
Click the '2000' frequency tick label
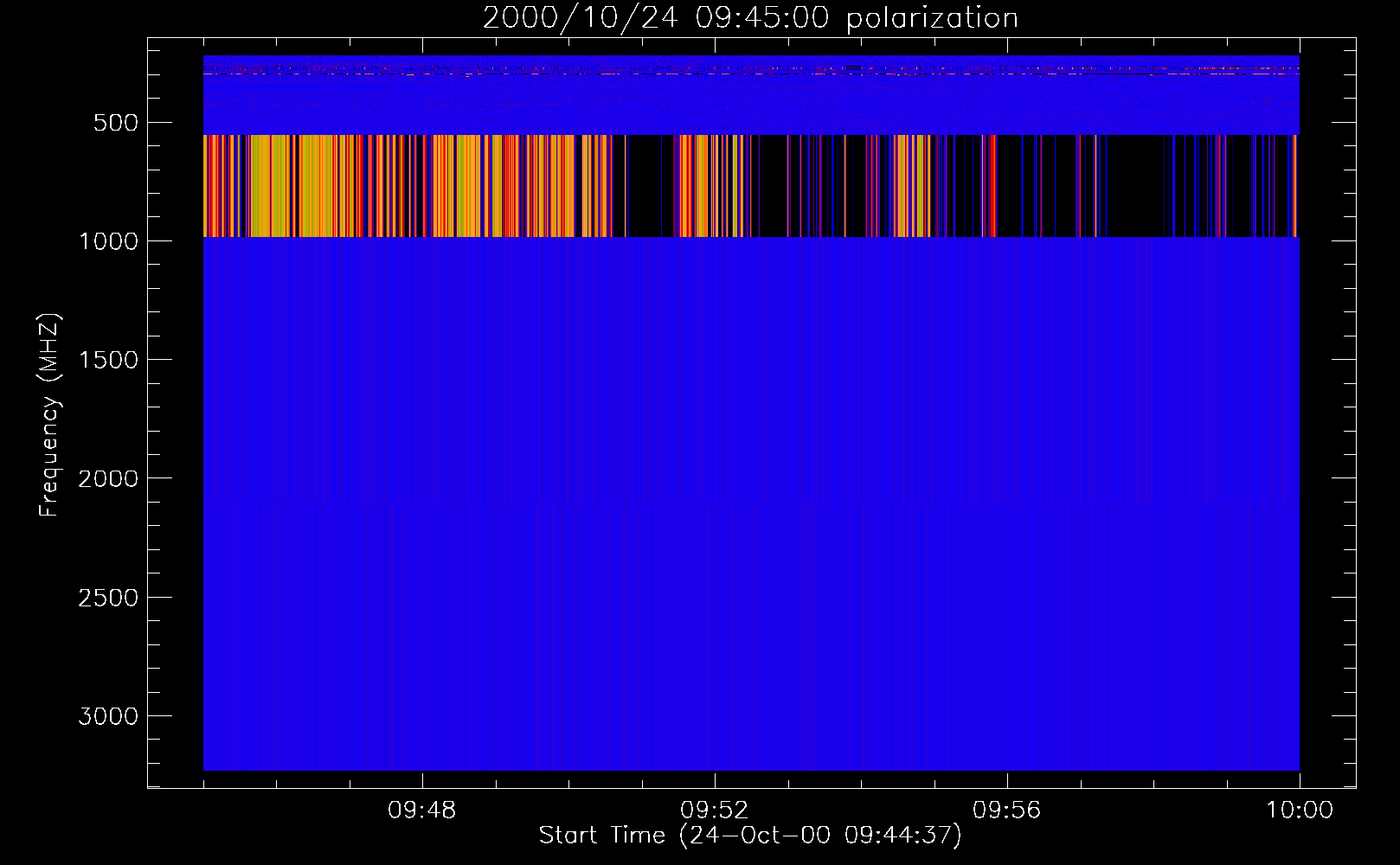(108, 478)
